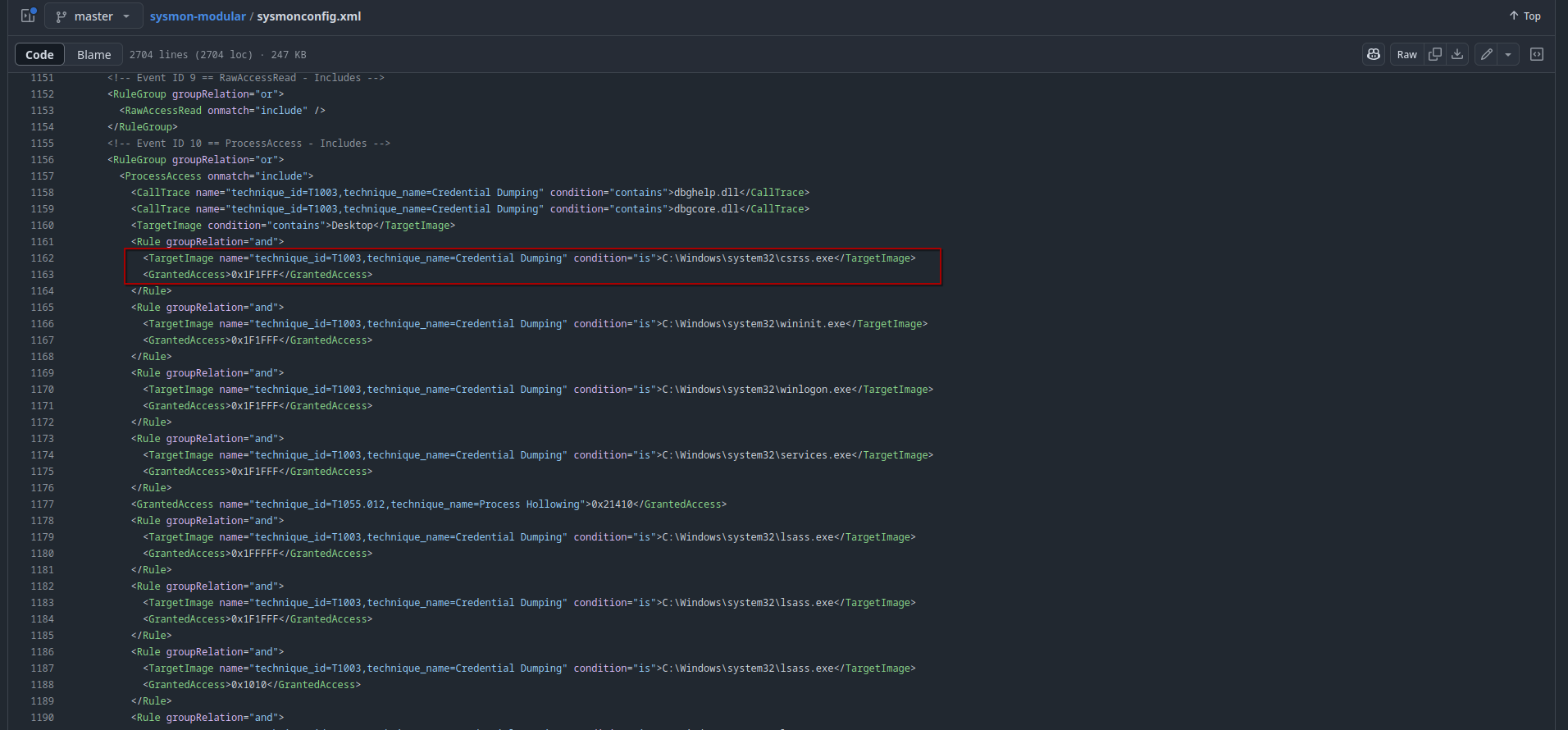Select line number 1177

(x=42, y=504)
